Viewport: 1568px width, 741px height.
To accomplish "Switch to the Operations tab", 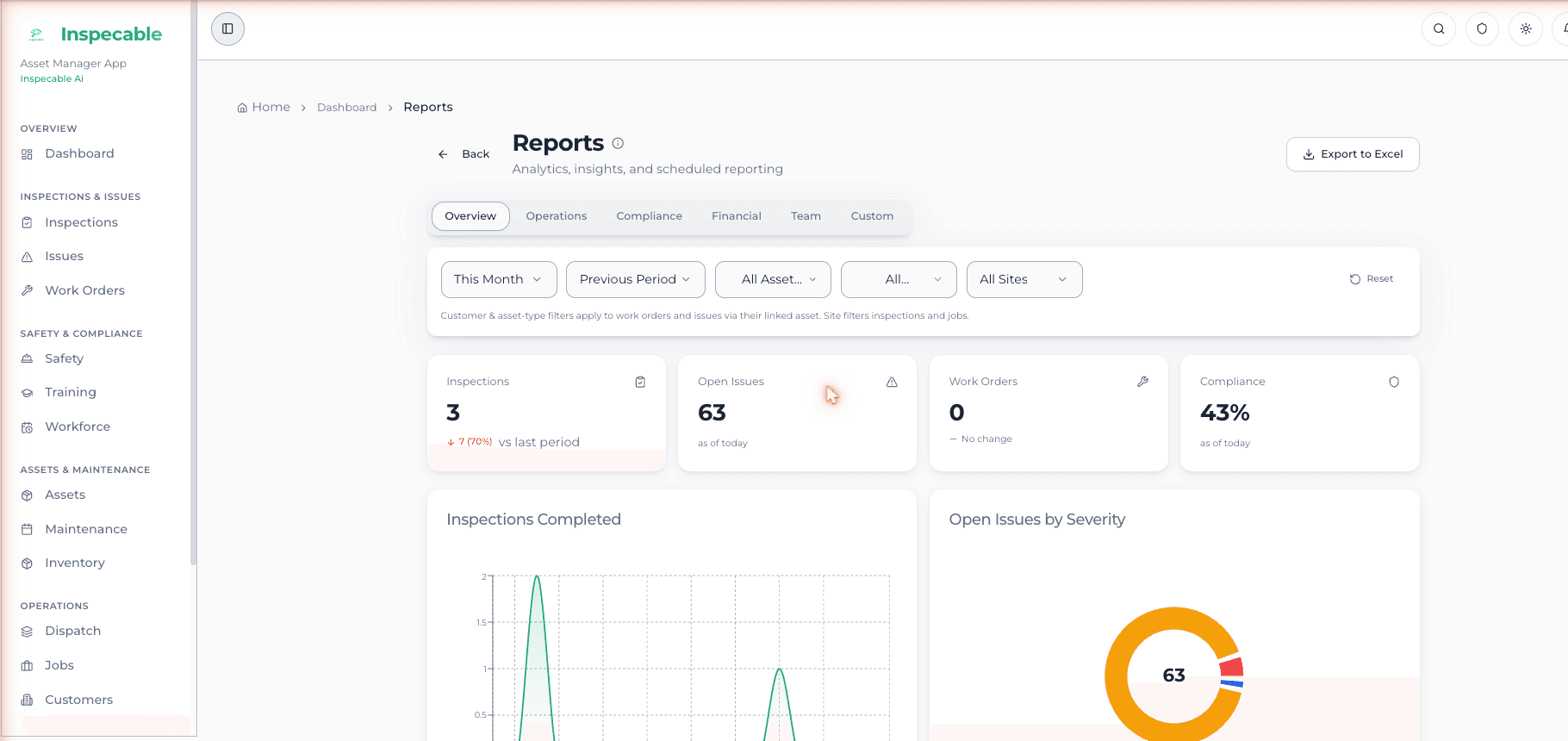I will (557, 216).
